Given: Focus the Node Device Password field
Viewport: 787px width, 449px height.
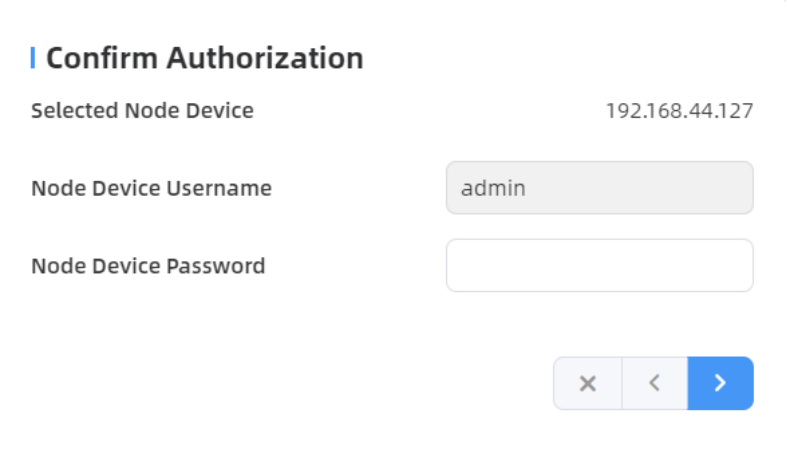Looking at the screenshot, I should pos(599,265).
